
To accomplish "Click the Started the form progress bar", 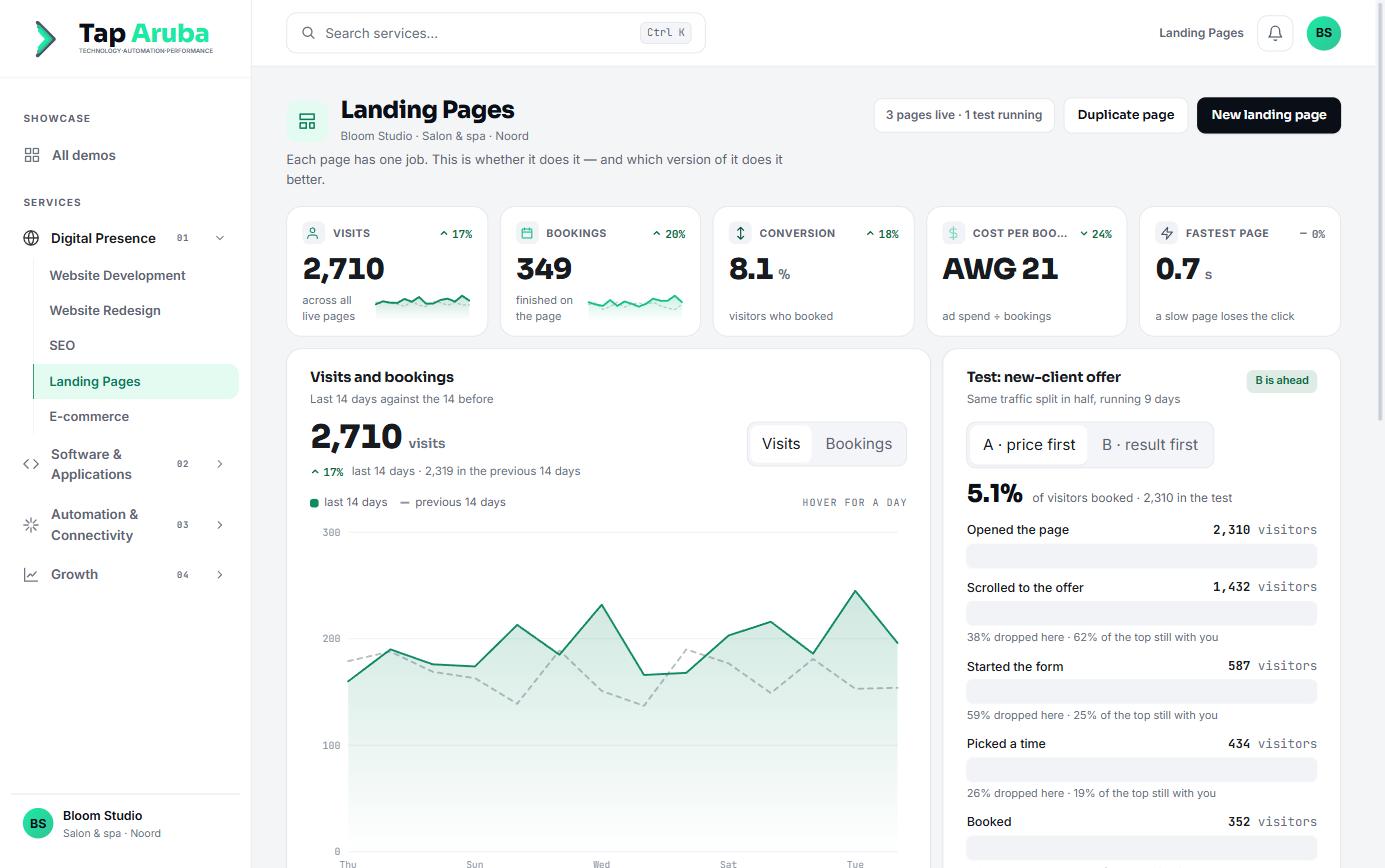I will pyautogui.click(x=1142, y=691).
